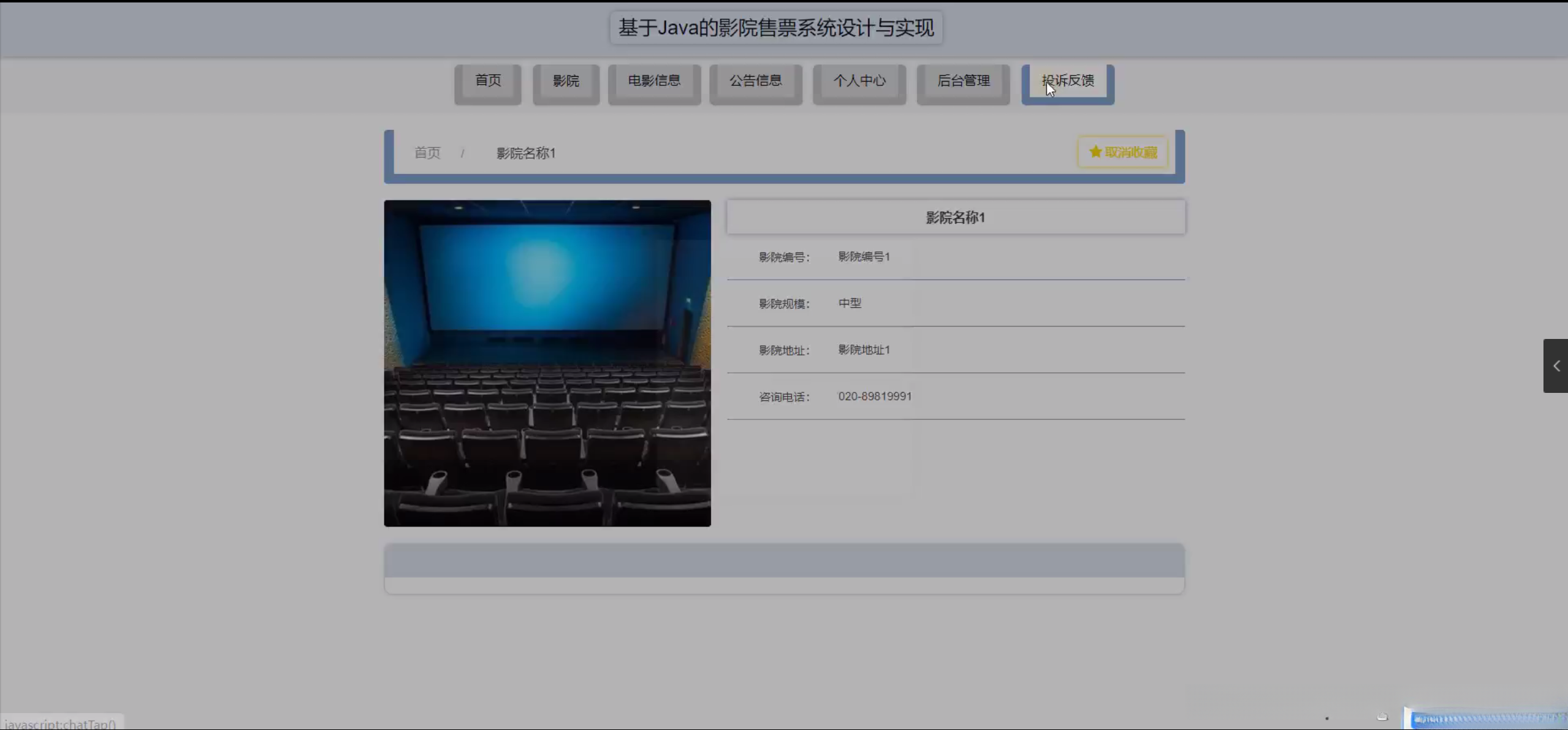
Task: Open the 电影信息 menu item
Action: (x=654, y=81)
